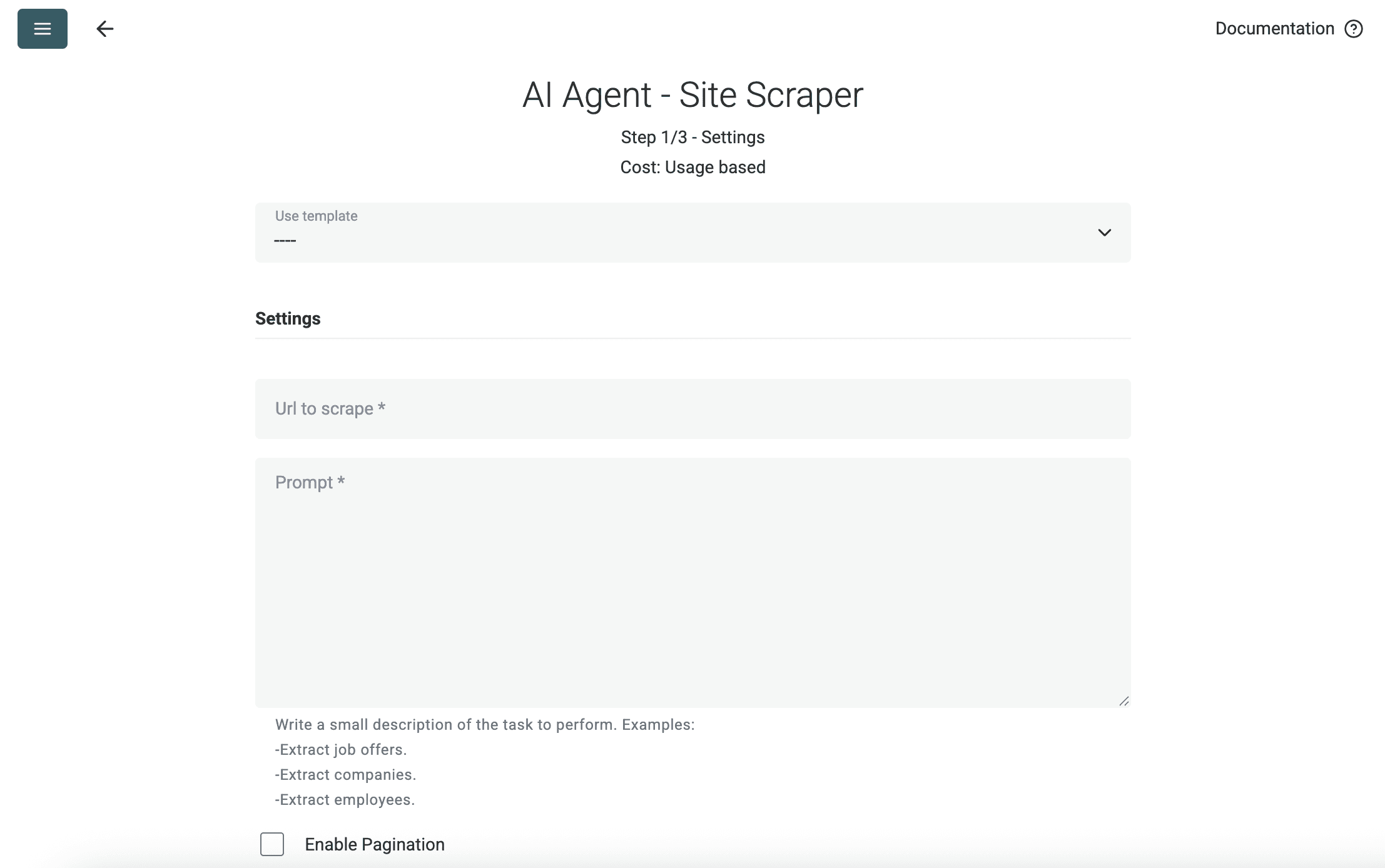Check the box next to Enable Pagination

(272, 844)
